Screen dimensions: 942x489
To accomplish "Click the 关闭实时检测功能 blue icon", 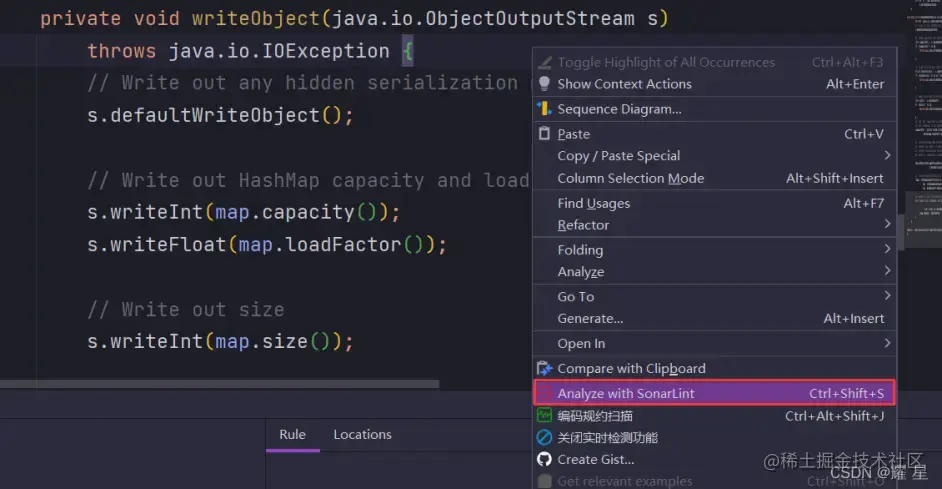I will (544, 437).
